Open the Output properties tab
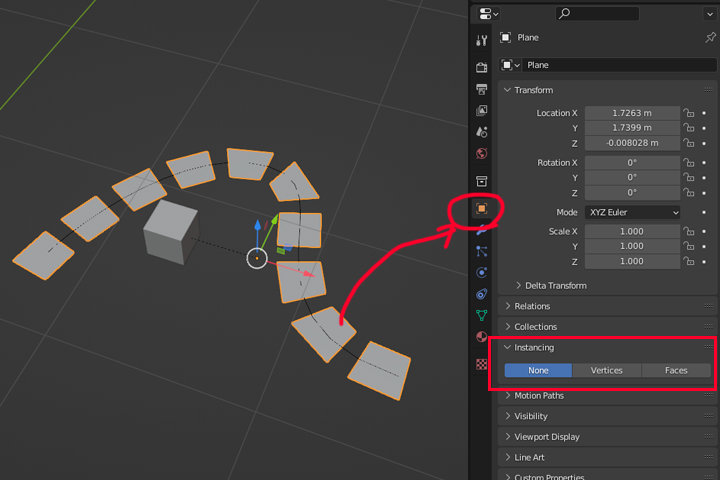 pyautogui.click(x=481, y=89)
